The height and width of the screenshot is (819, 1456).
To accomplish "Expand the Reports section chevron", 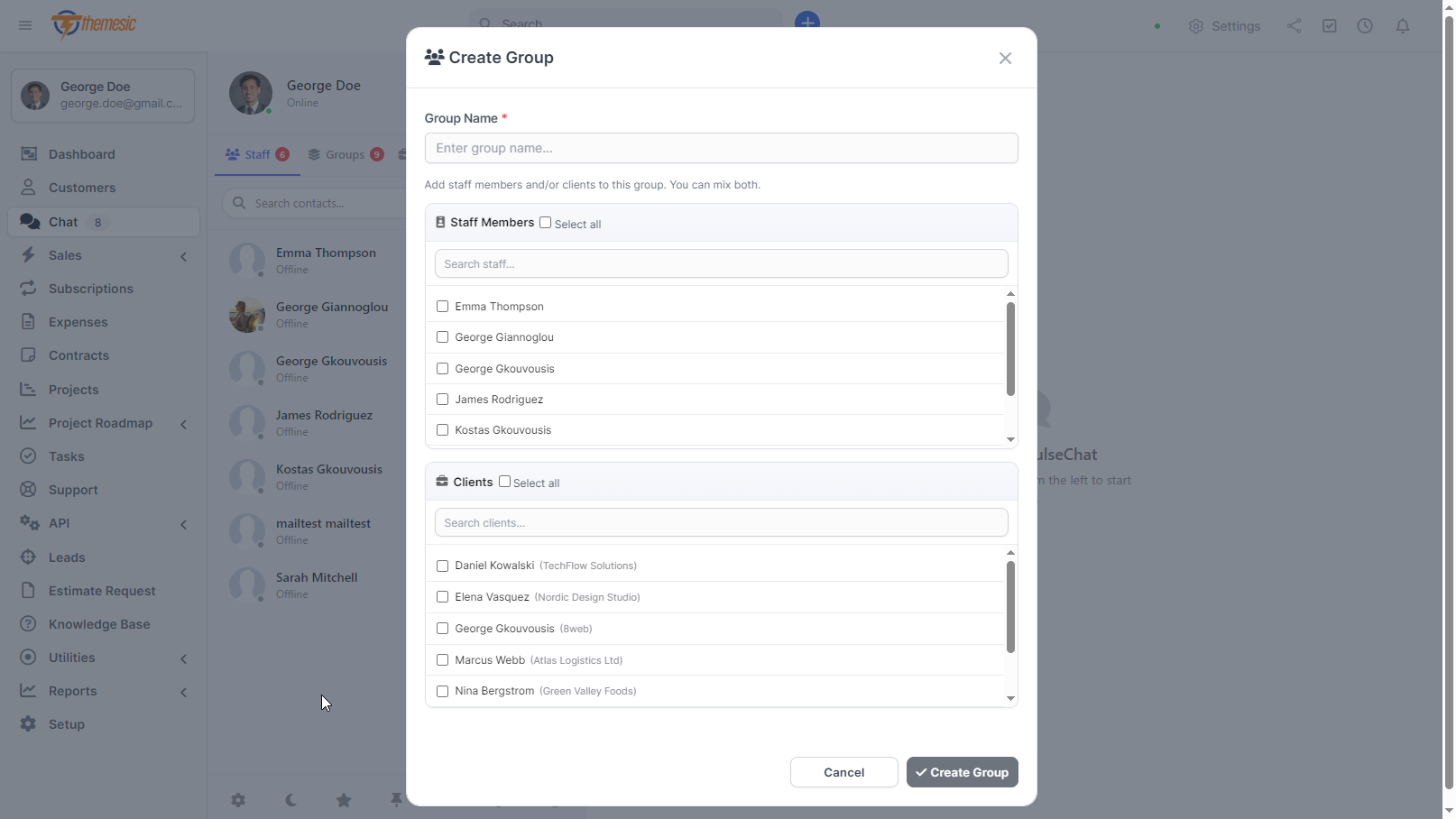I will [x=183, y=692].
